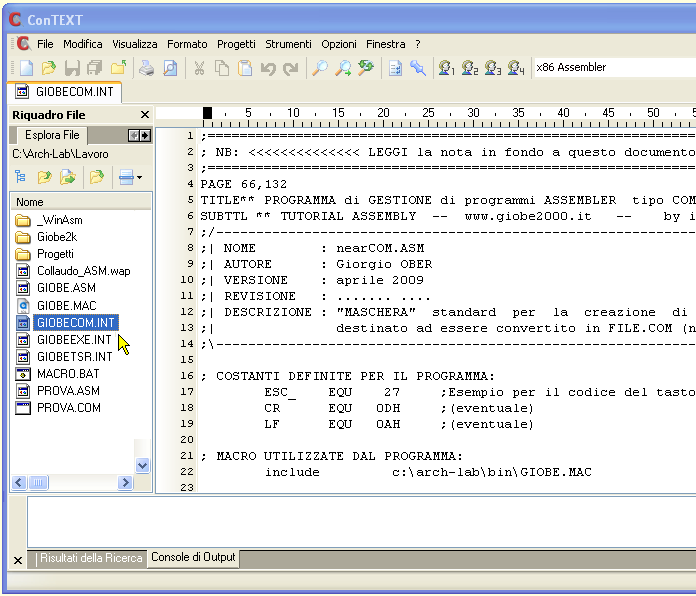Click second folder icon in file panel toolbar
Image resolution: width=696 pixels, height=596 pixels.
point(67,177)
